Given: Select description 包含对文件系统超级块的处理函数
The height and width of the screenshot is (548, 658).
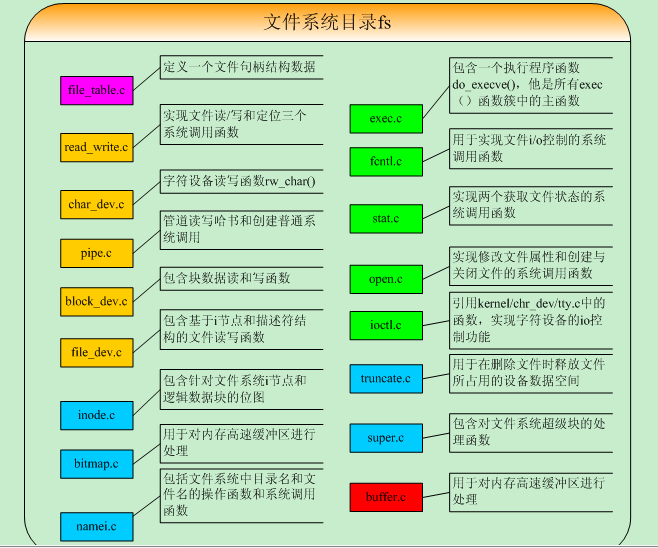Looking at the screenshot, I should (529, 432).
